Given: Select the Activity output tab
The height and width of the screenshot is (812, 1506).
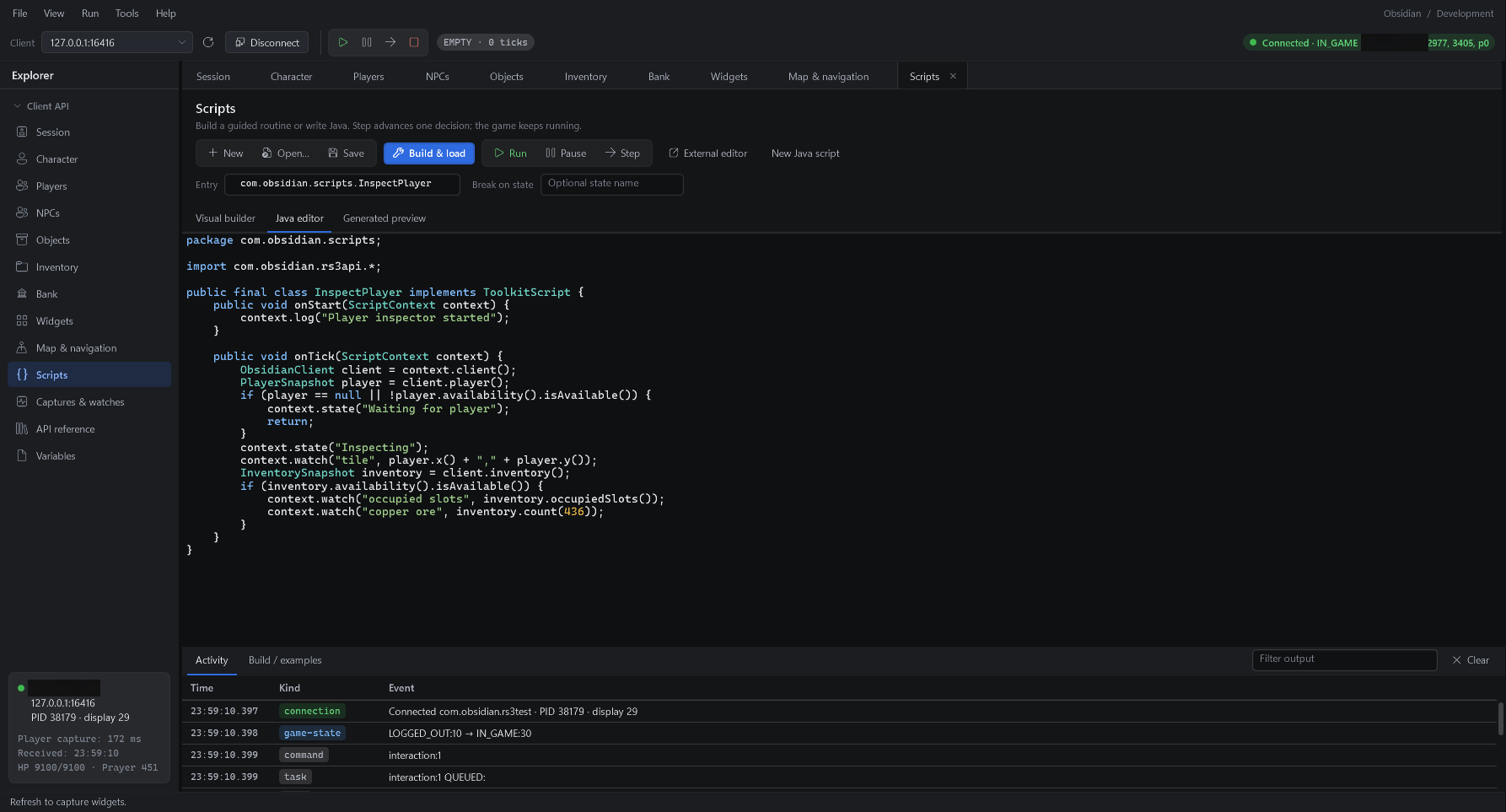Looking at the screenshot, I should 212,660.
